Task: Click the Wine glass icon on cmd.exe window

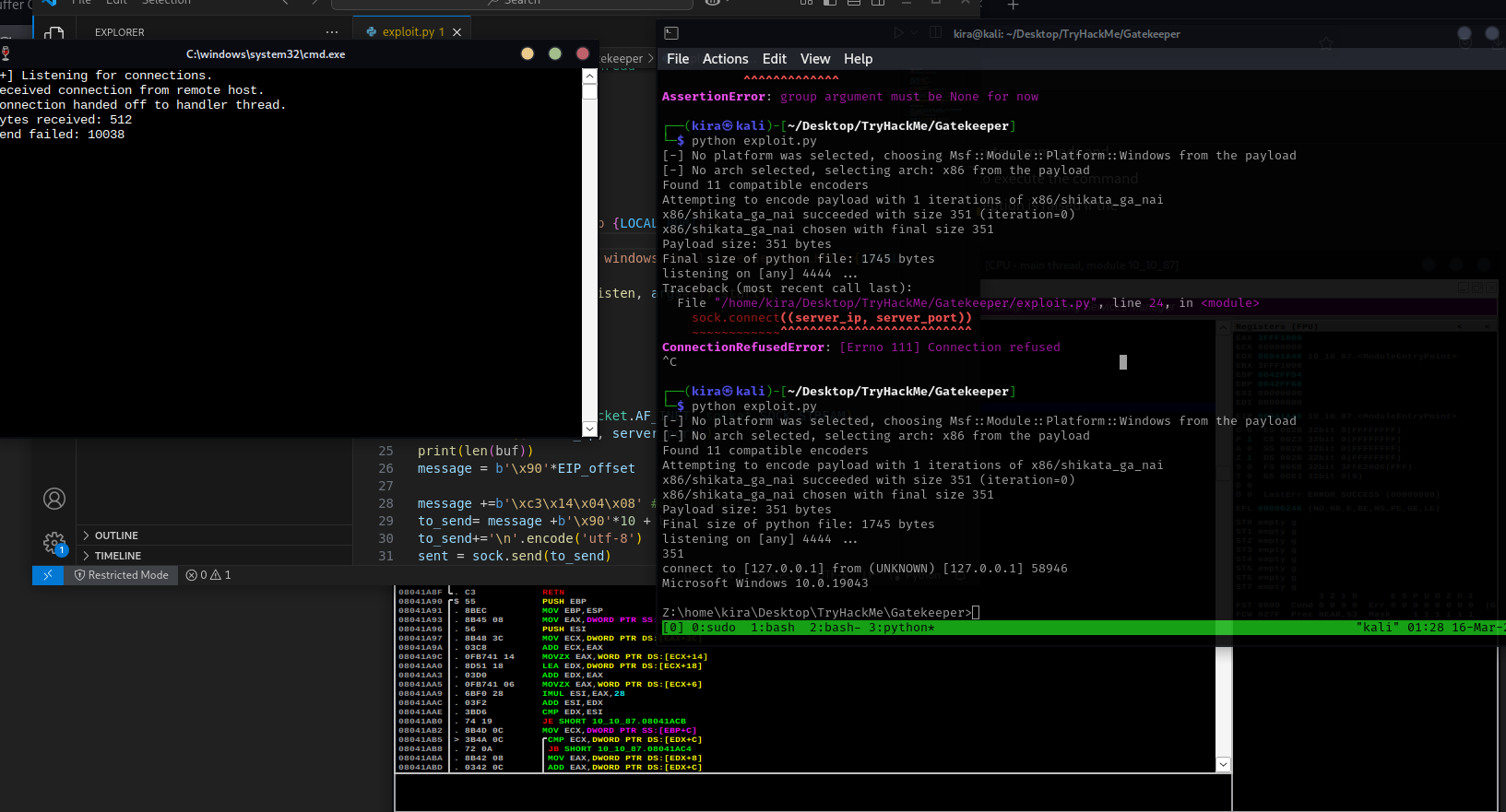Action: click(6, 53)
